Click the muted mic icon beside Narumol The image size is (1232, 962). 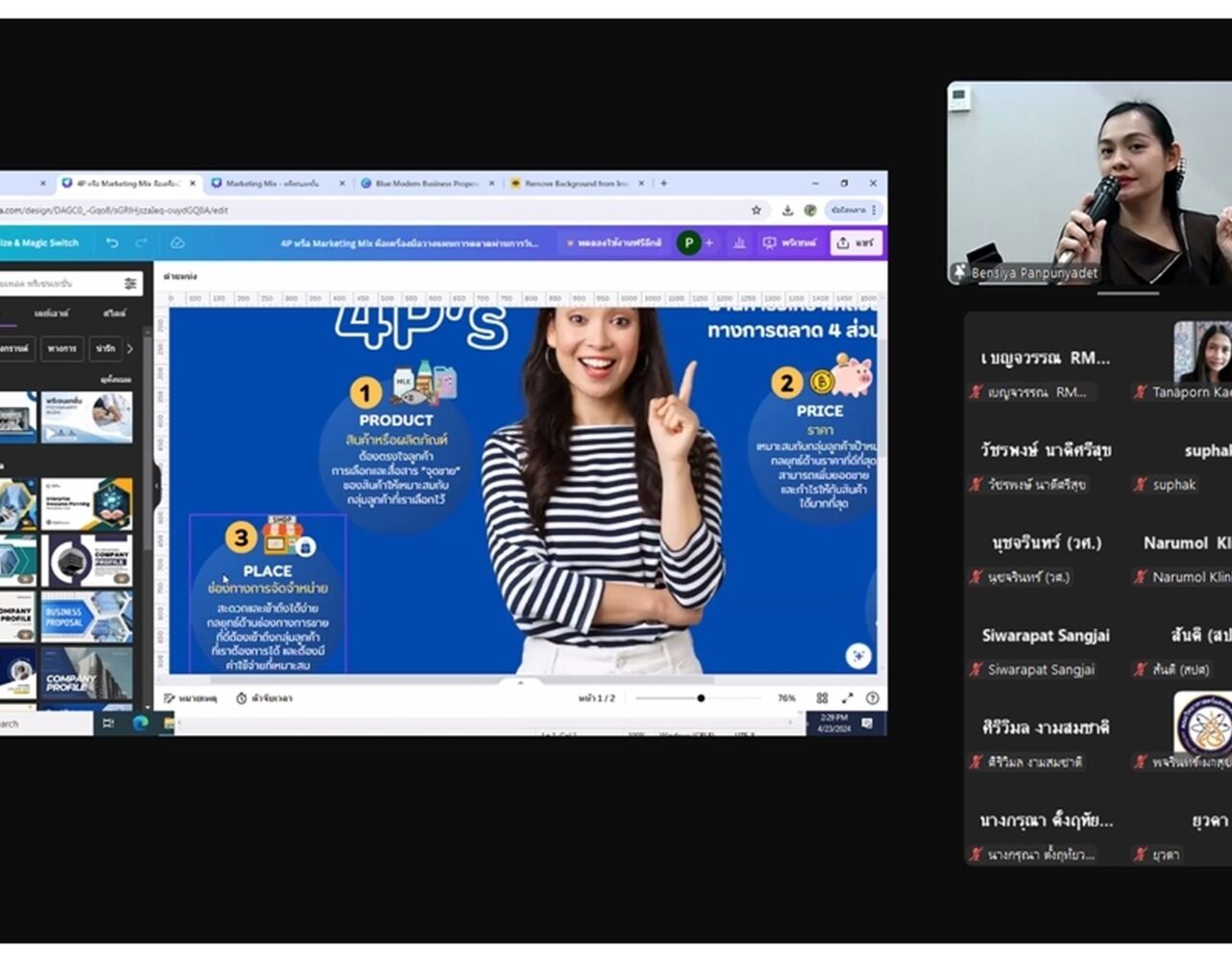[1141, 577]
